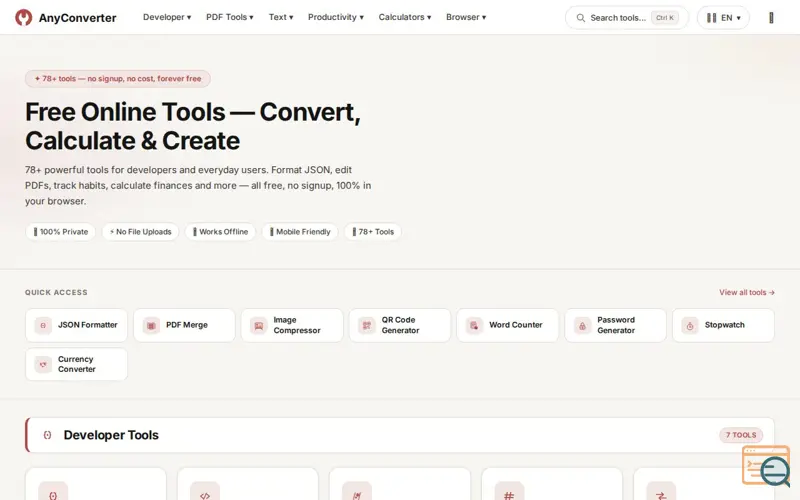Screen dimensions: 800x500
Task: Click the Search tools input field
Action: (x=627, y=18)
